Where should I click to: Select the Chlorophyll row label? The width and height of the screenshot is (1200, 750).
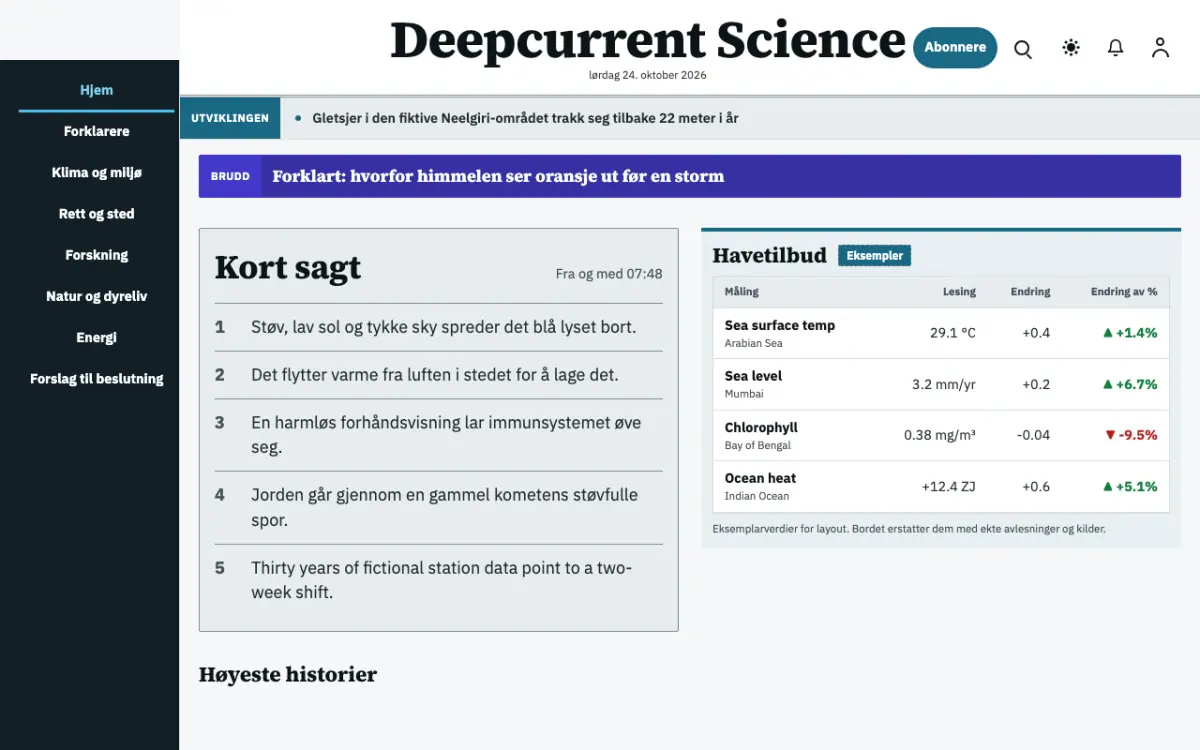click(x=761, y=427)
